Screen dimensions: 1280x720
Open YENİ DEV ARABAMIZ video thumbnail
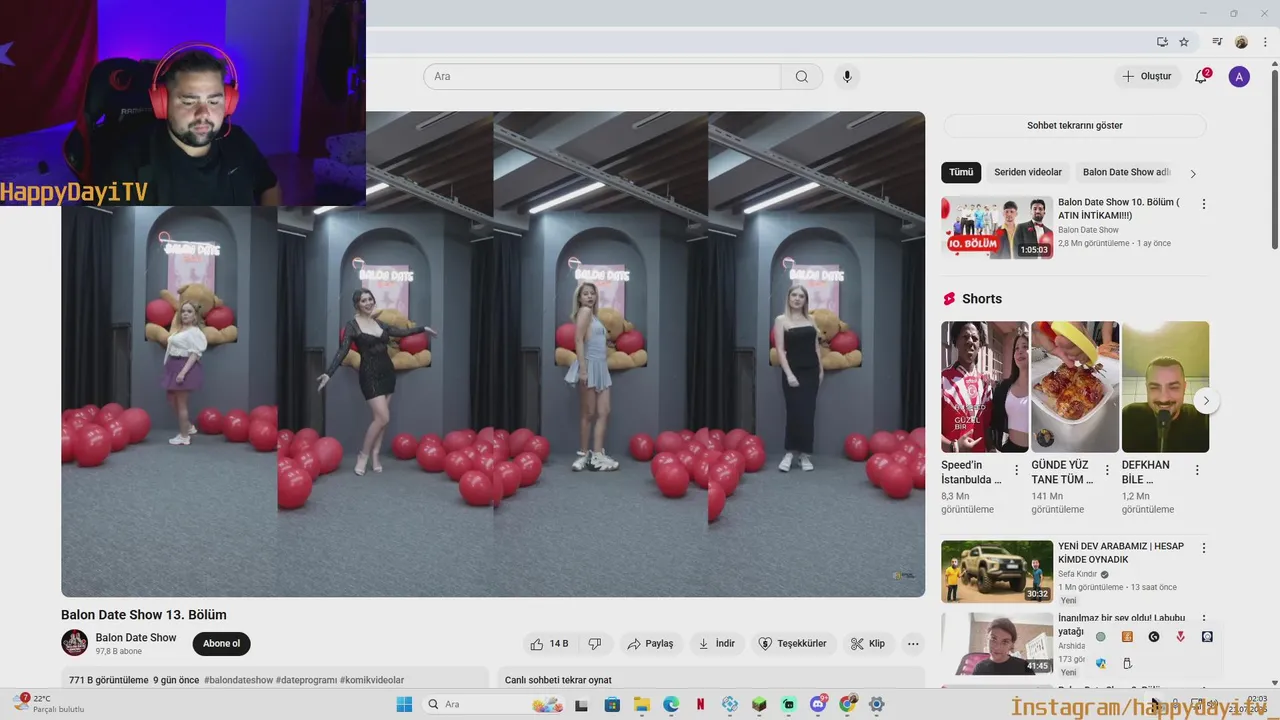coord(997,571)
